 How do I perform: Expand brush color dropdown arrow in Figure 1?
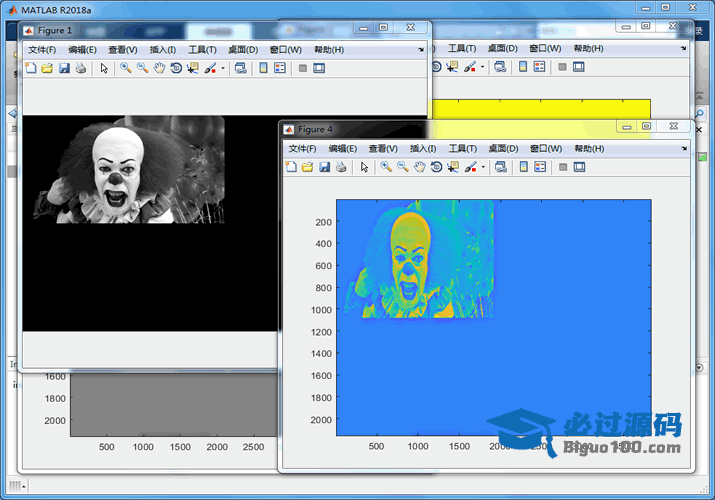pos(223,68)
